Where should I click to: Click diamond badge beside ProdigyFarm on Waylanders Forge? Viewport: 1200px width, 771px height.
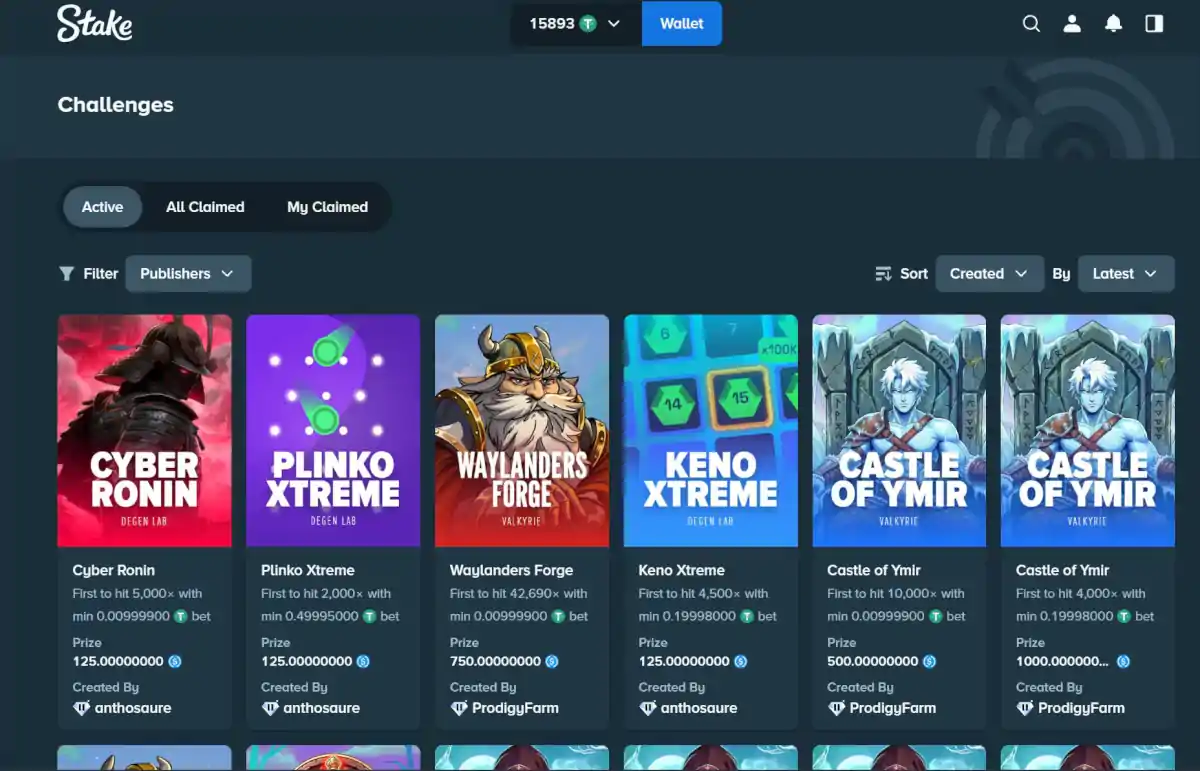point(459,708)
